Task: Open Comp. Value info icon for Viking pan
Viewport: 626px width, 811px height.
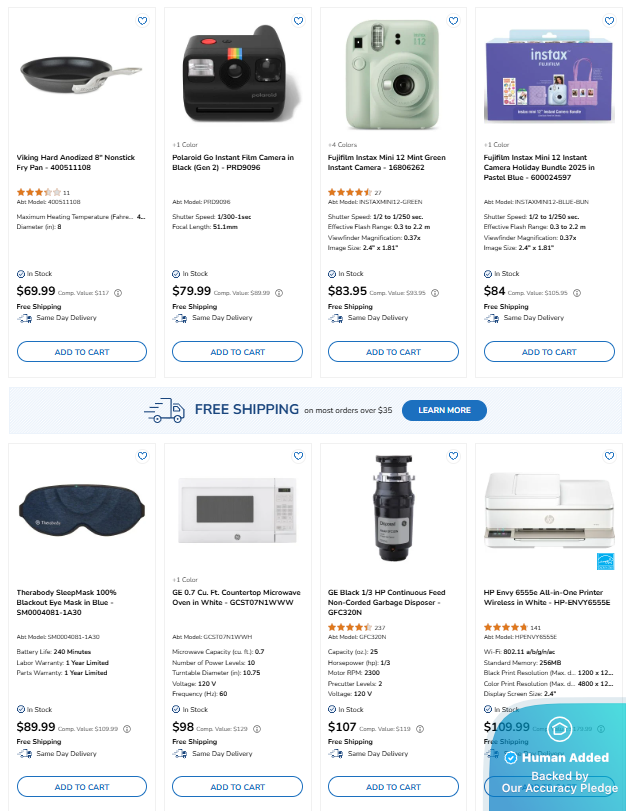Action: pyautogui.click(x=118, y=293)
